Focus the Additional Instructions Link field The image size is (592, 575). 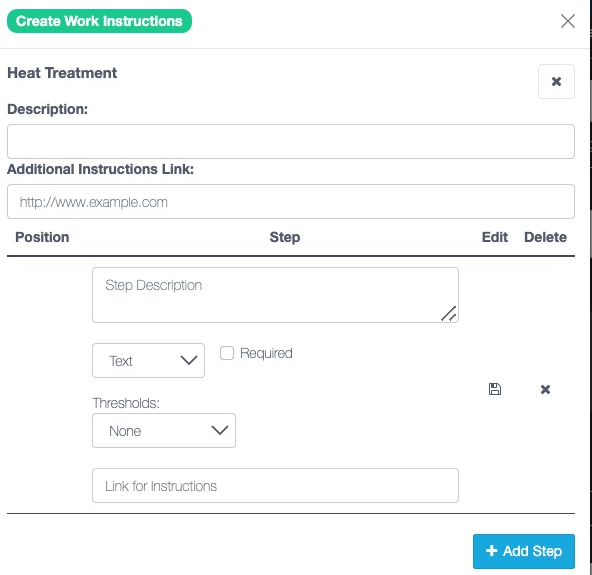[x=291, y=202]
